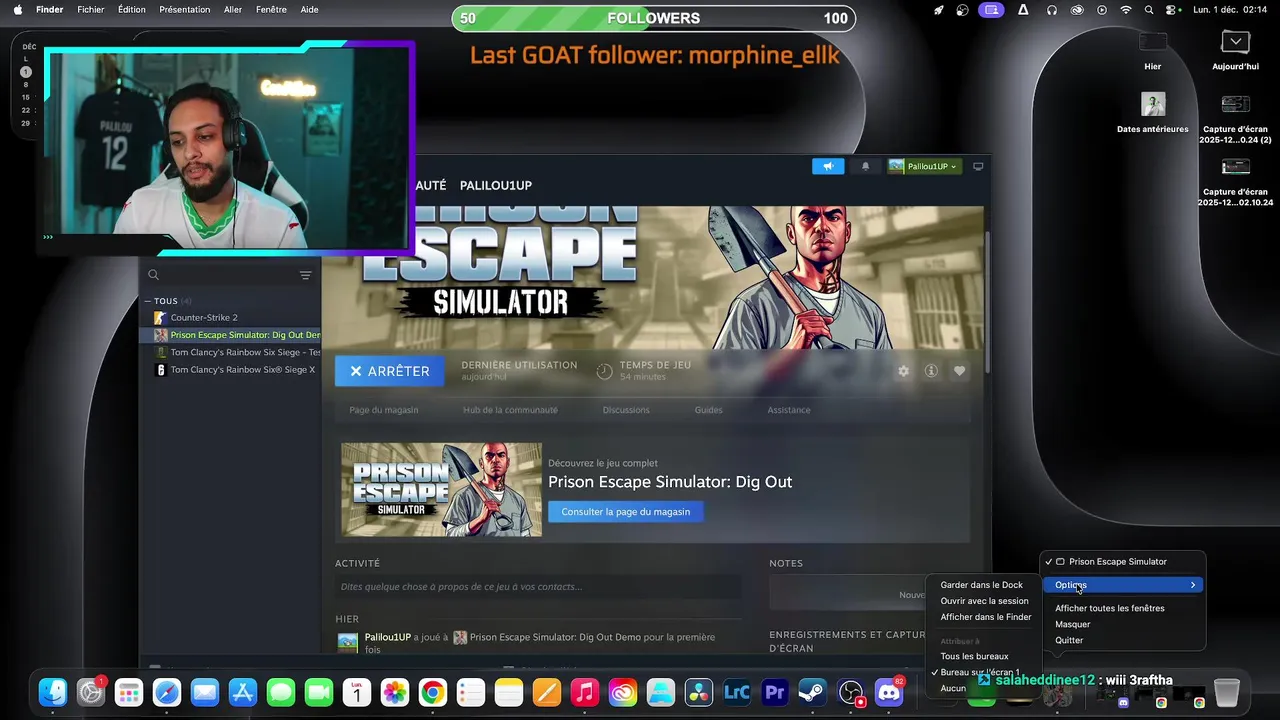Open Pages from the Dock
1280x720 pixels.
click(547, 692)
